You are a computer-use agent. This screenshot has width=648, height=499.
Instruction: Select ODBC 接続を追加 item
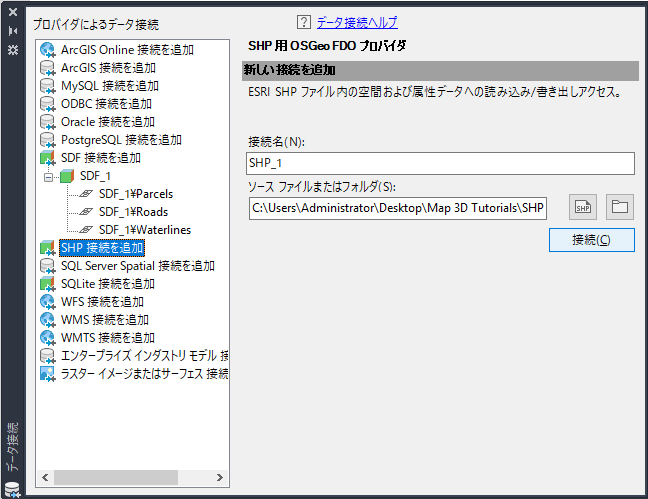[106, 104]
